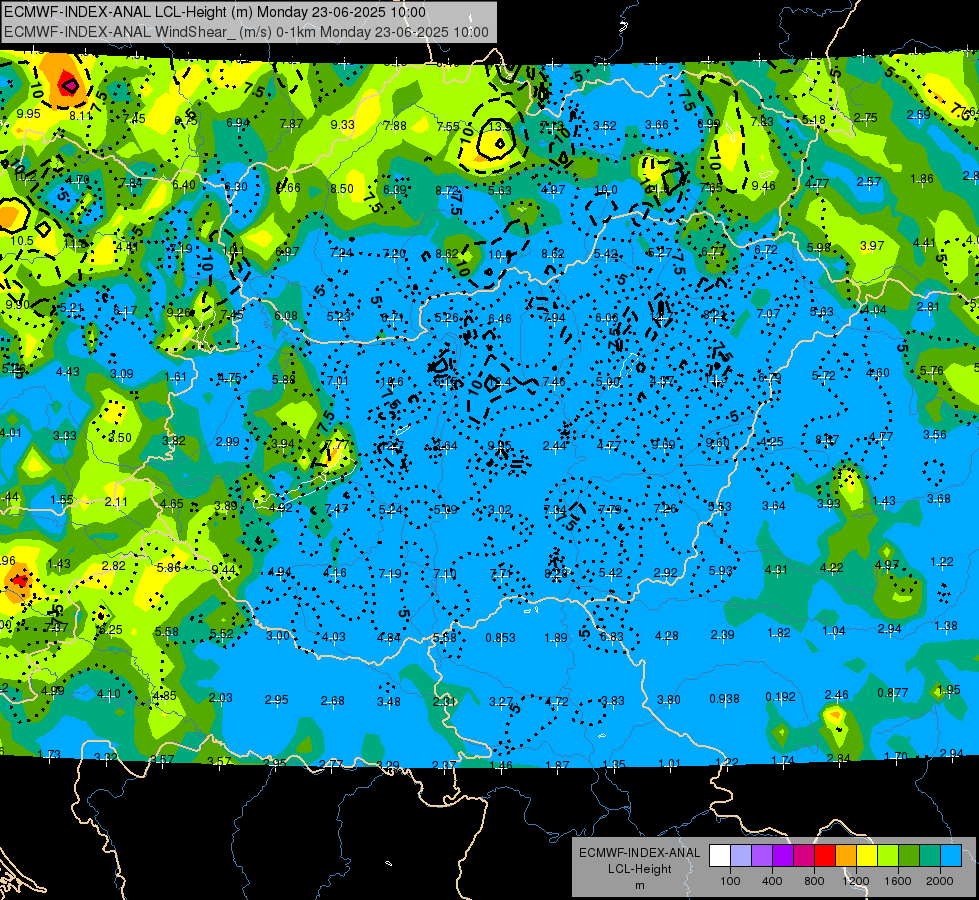Click the orange legend swatch
979x900 pixels.
845,855
